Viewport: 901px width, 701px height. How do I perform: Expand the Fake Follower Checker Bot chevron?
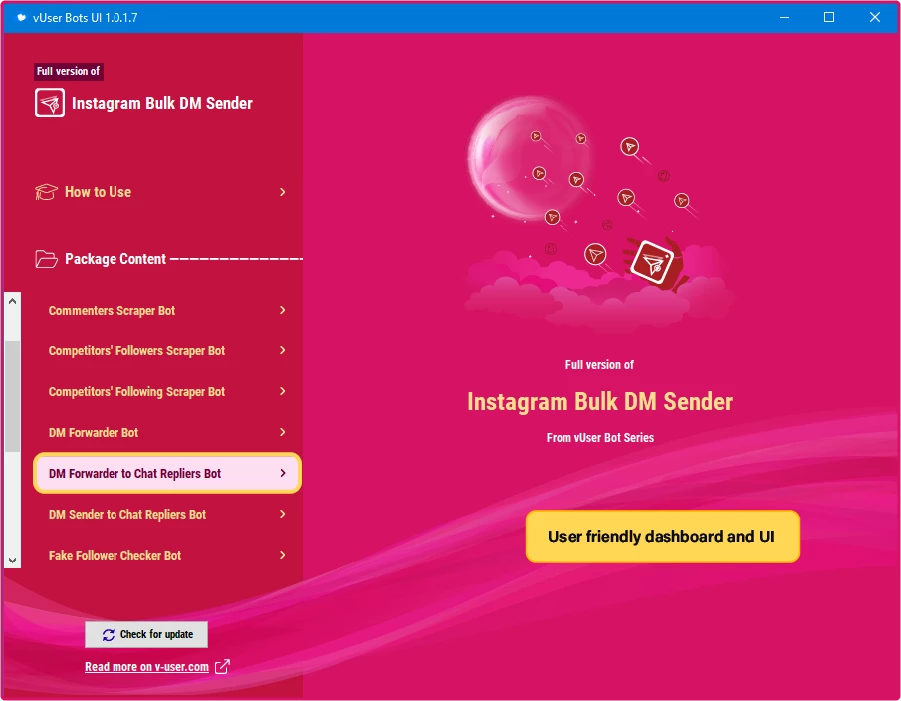(283, 555)
